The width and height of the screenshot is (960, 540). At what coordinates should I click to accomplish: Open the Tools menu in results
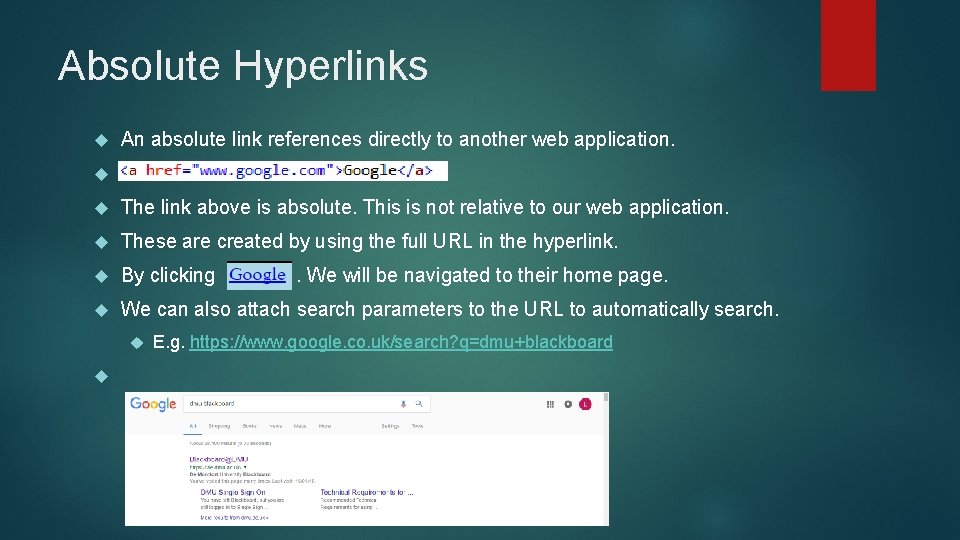pyautogui.click(x=418, y=426)
